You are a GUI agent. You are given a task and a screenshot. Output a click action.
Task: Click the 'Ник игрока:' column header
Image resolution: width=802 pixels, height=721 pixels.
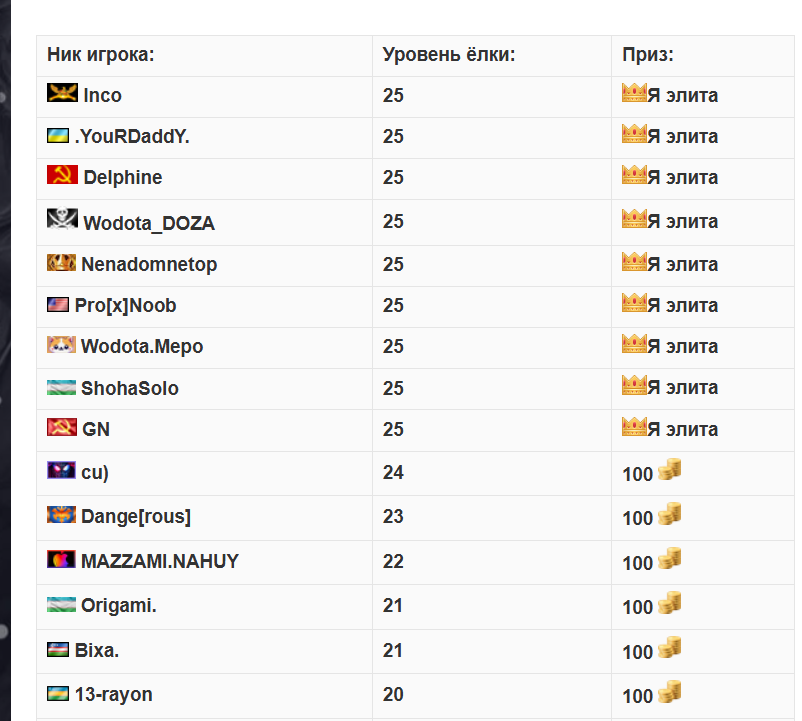[x=101, y=54]
